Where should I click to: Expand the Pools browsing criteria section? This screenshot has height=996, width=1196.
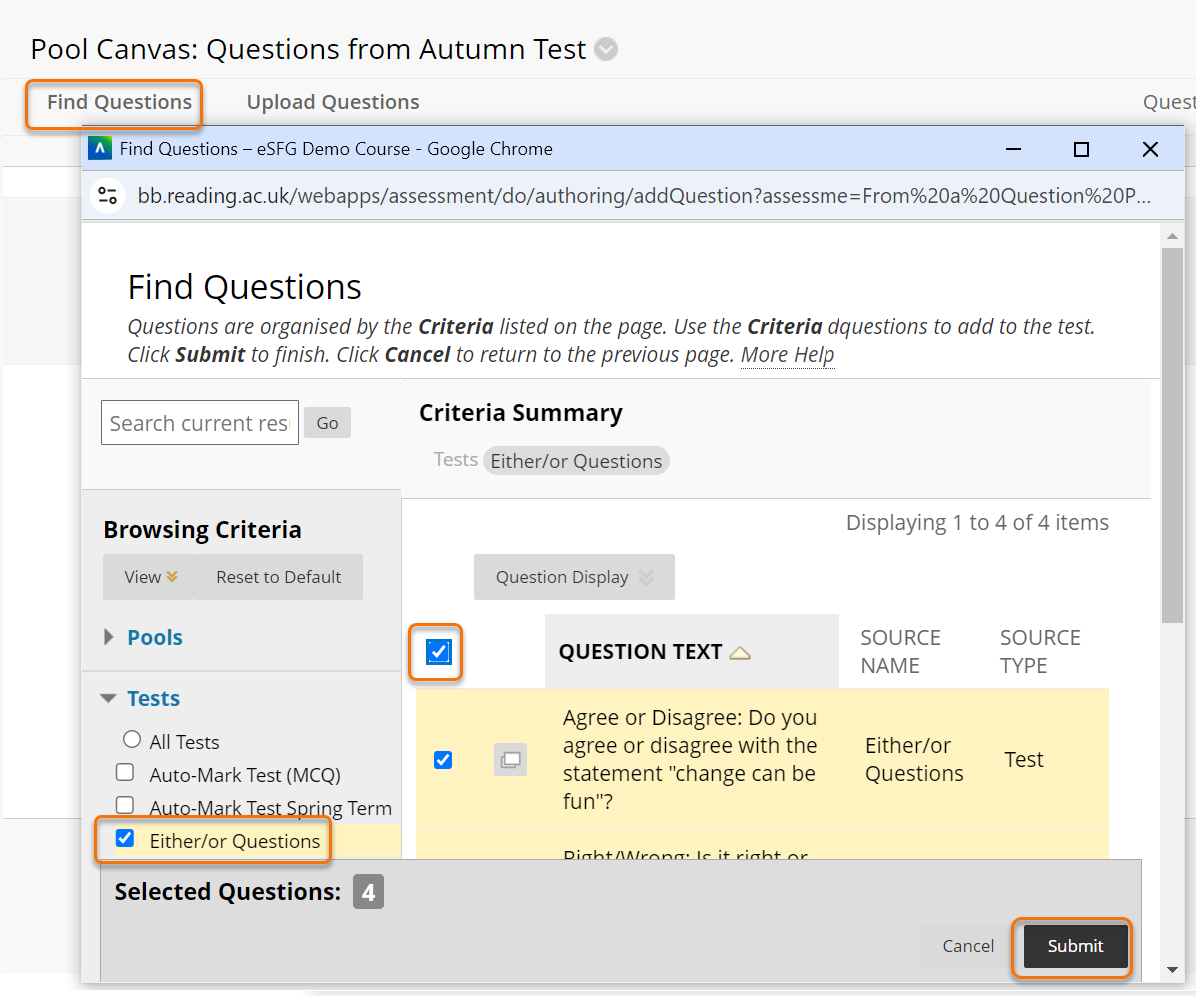coord(110,637)
